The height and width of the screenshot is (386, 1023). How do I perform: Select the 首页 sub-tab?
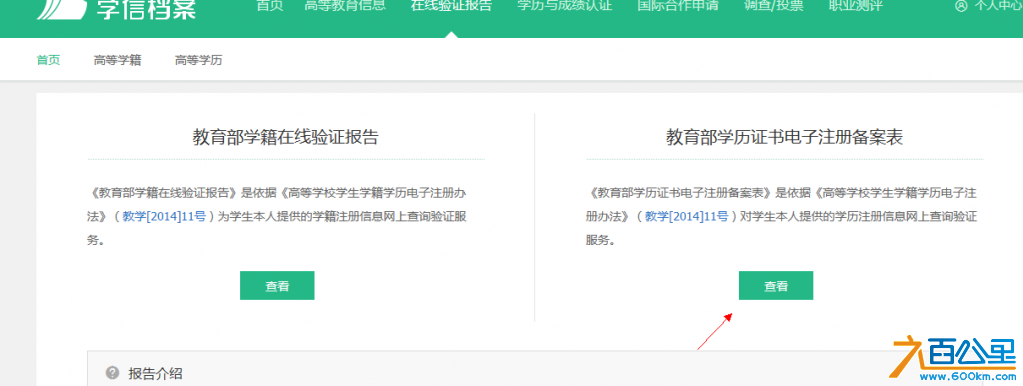[x=48, y=60]
